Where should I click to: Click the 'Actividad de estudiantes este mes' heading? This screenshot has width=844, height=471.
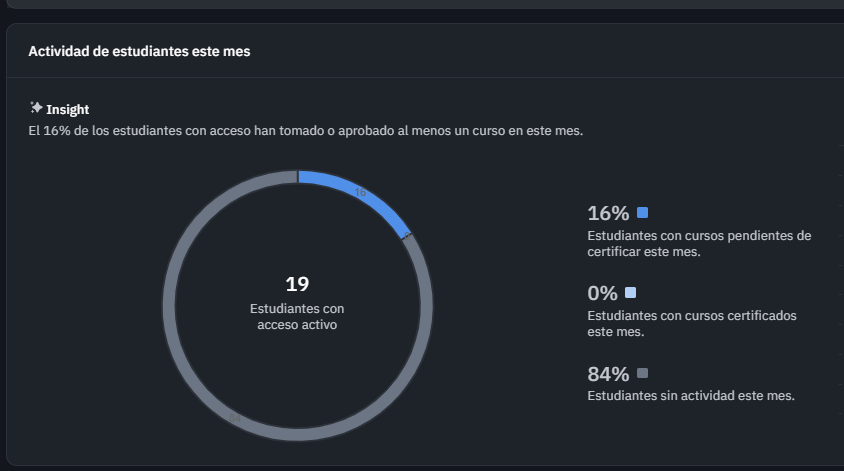(139, 51)
